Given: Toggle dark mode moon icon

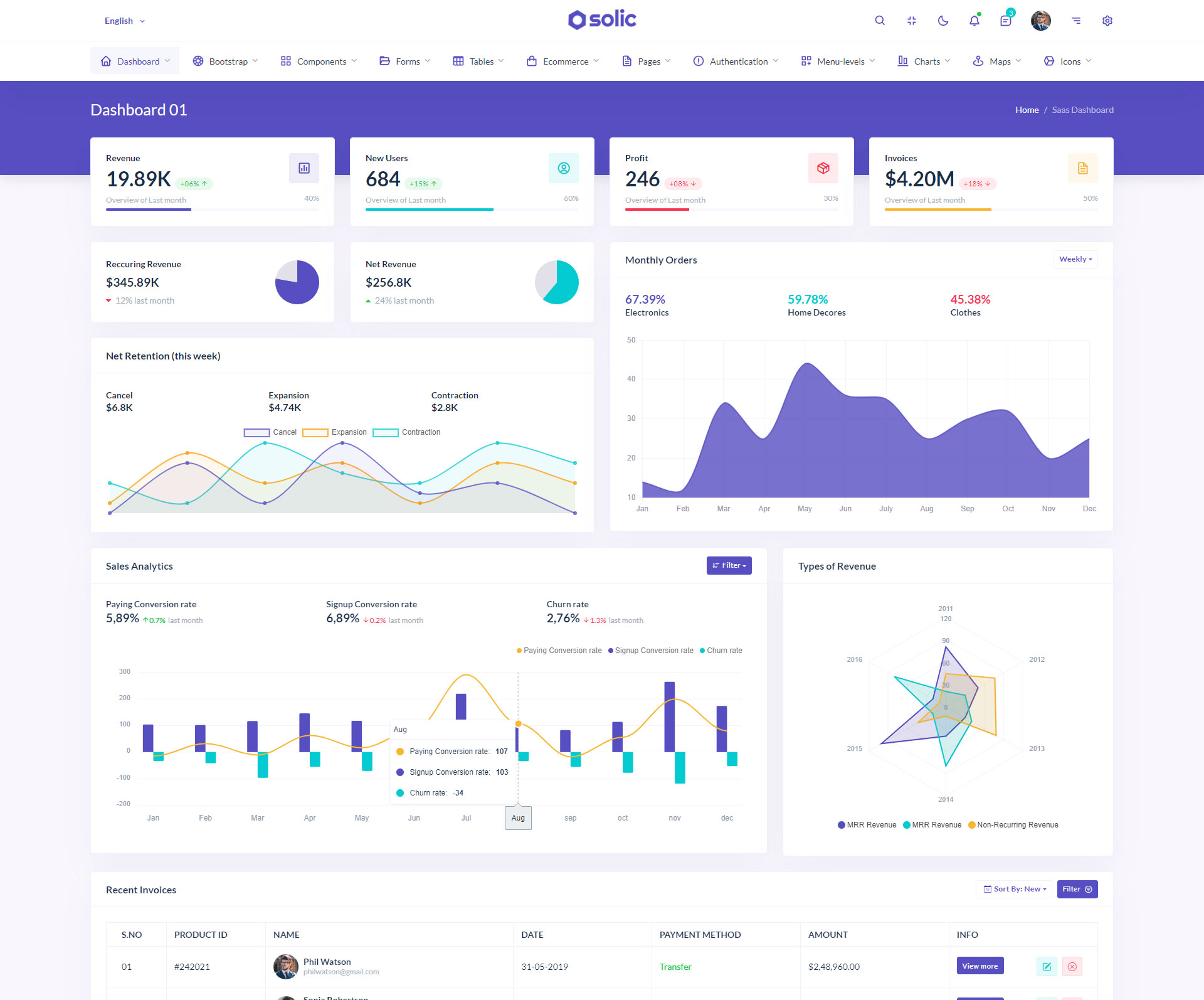Looking at the screenshot, I should pos(943,21).
